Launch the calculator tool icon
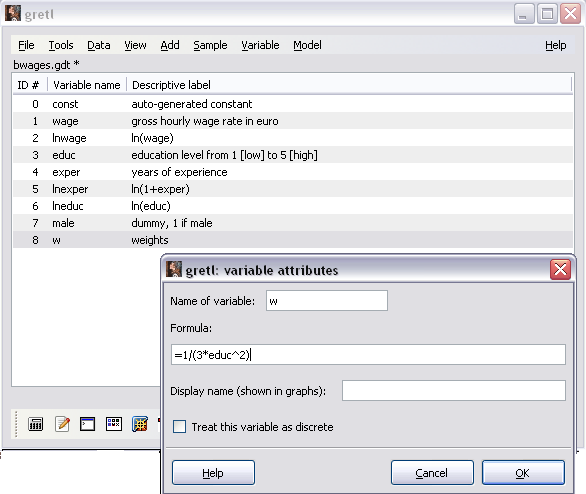The height and width of the screenshot is (494, 586). 36,424
